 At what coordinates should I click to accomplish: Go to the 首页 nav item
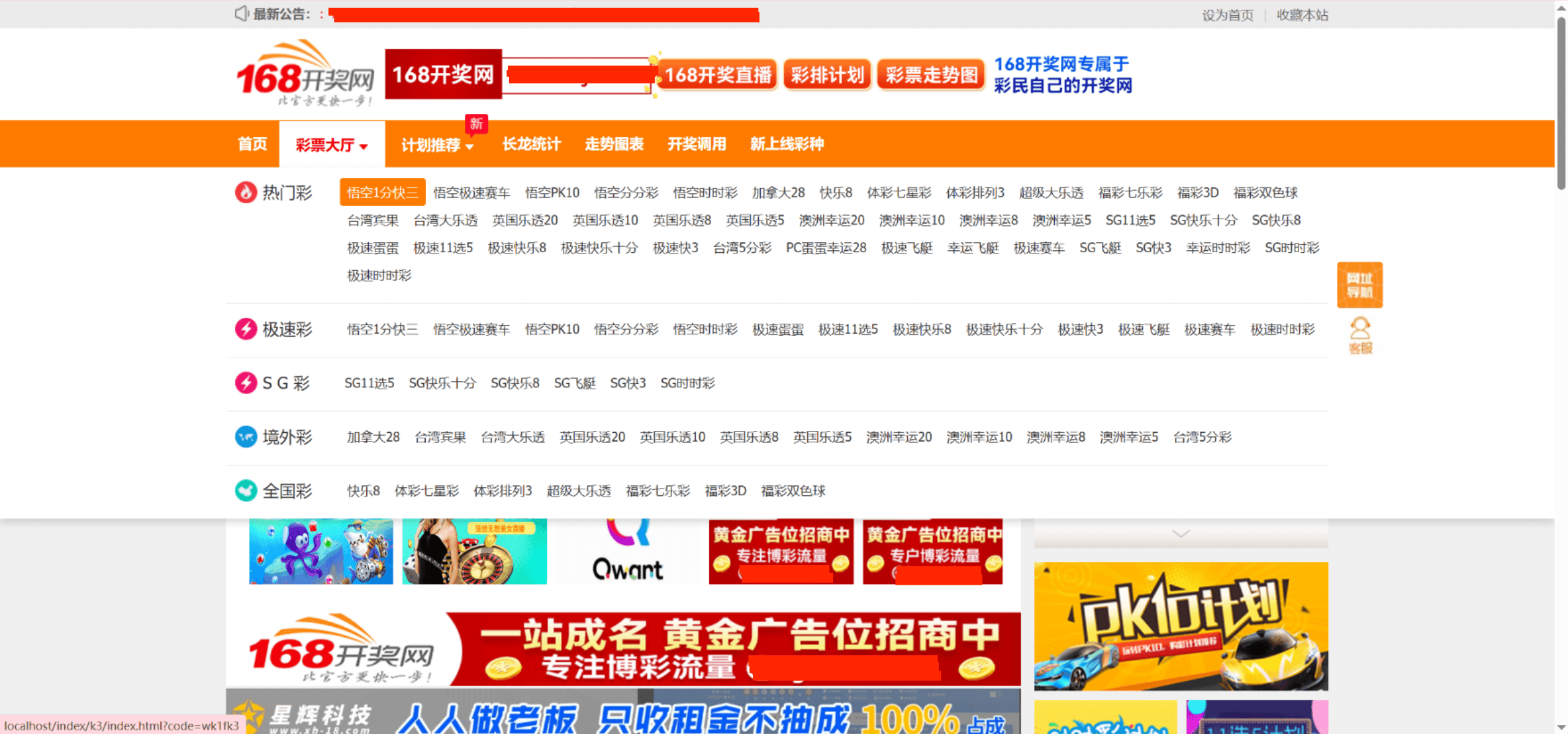pos(252,144)
